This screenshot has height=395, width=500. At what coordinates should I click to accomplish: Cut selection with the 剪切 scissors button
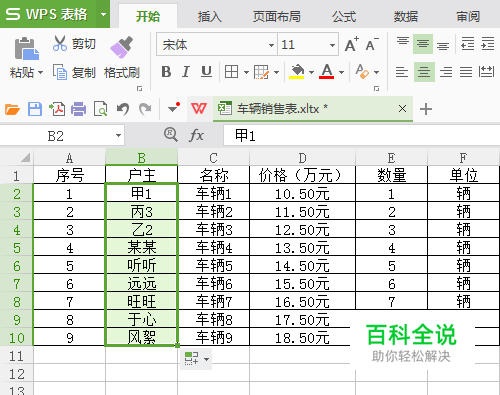(x=74, y=44)
